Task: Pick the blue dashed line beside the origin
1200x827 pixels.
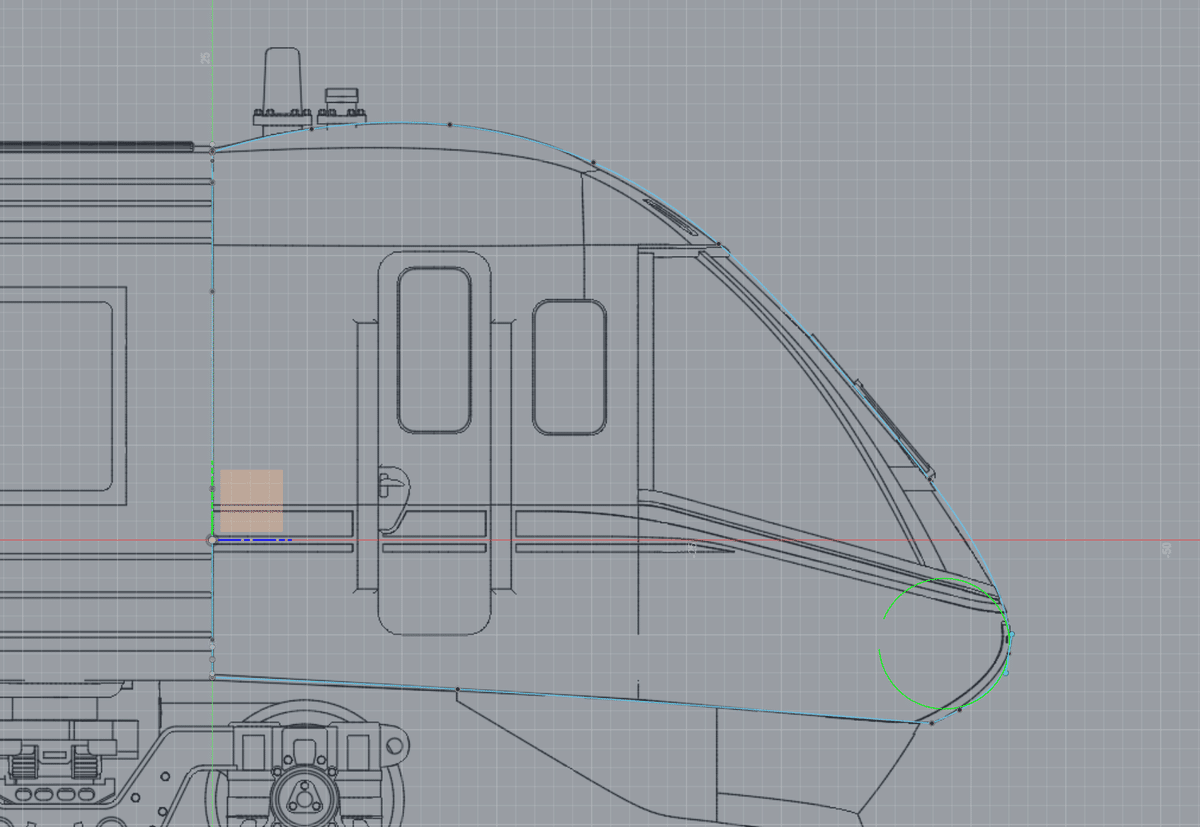Action: 255,540
